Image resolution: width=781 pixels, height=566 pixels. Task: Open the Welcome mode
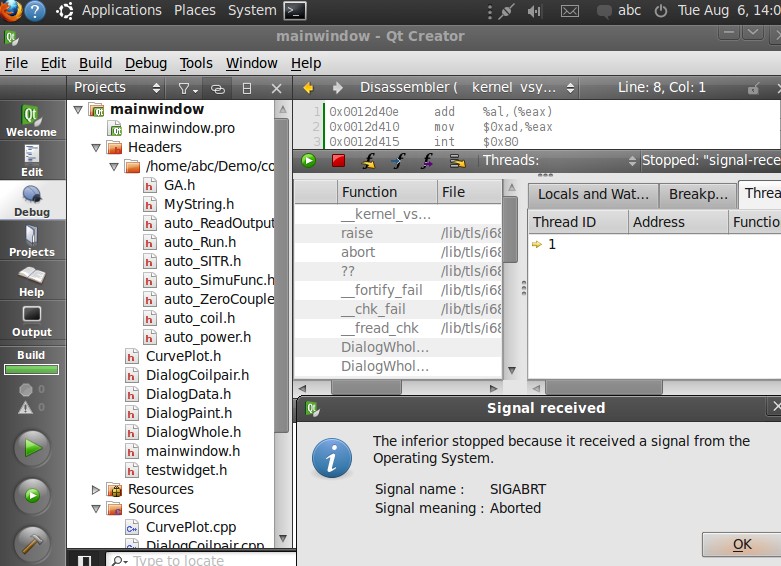click(x=32, y=120)
